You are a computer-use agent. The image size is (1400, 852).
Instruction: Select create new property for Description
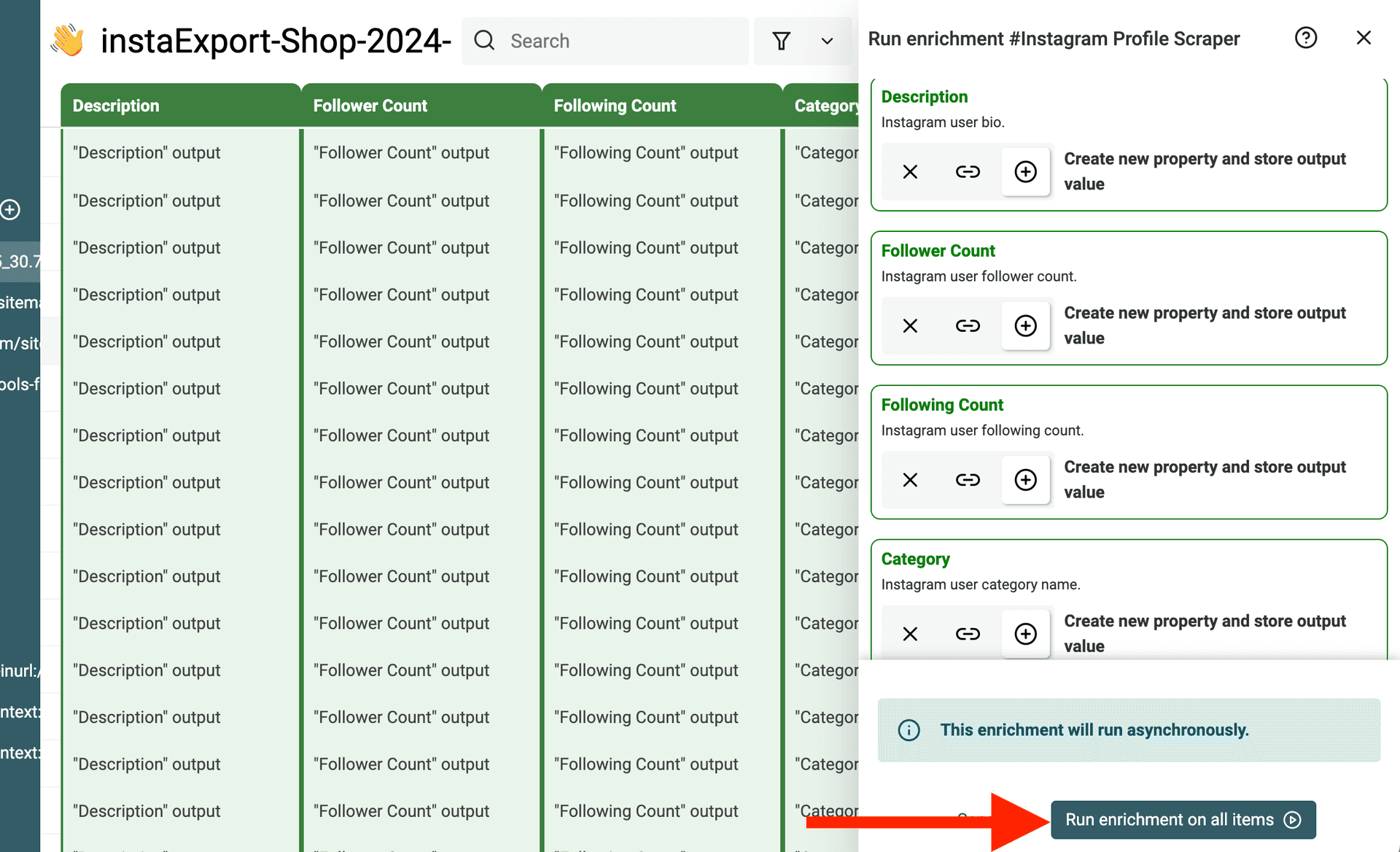pyautogui.click(x=1025, y=172)
